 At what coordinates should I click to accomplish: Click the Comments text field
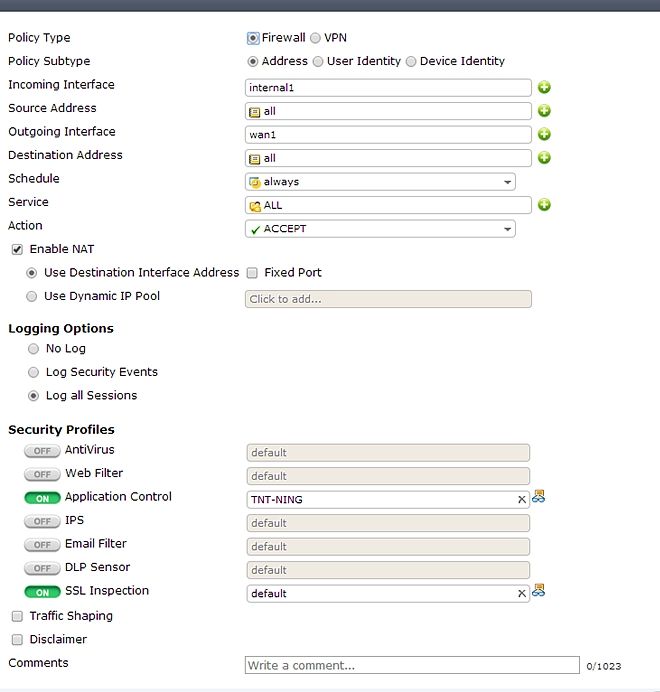point(412,665)
